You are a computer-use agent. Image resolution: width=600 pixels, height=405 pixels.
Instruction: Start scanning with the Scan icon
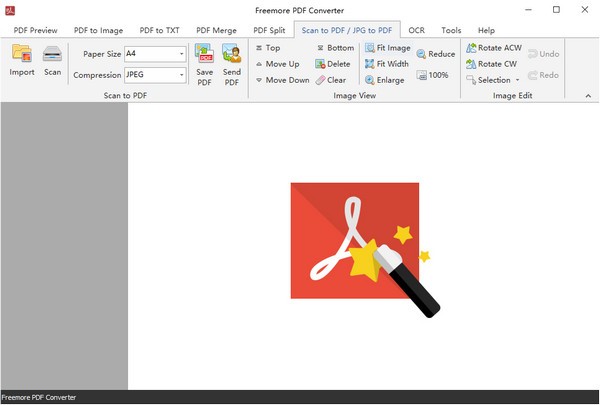52,54
